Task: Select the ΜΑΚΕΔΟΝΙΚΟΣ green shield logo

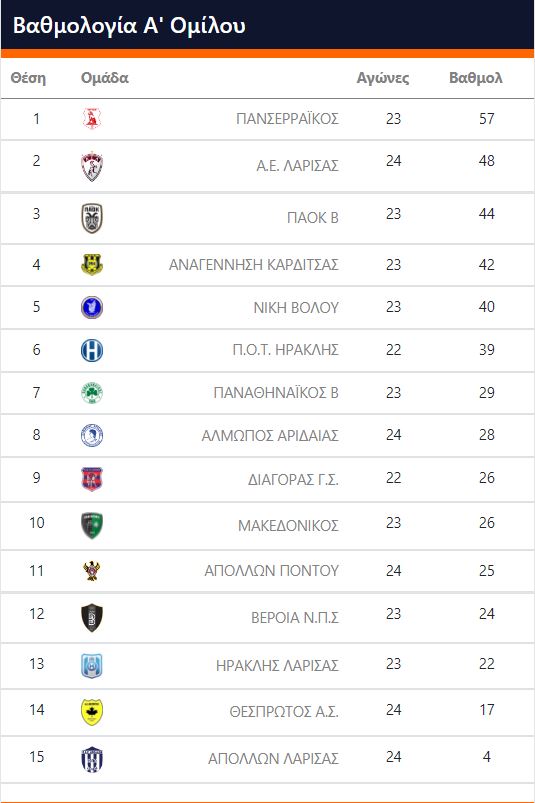Action: pyautogui.click(x=92, y=526)
